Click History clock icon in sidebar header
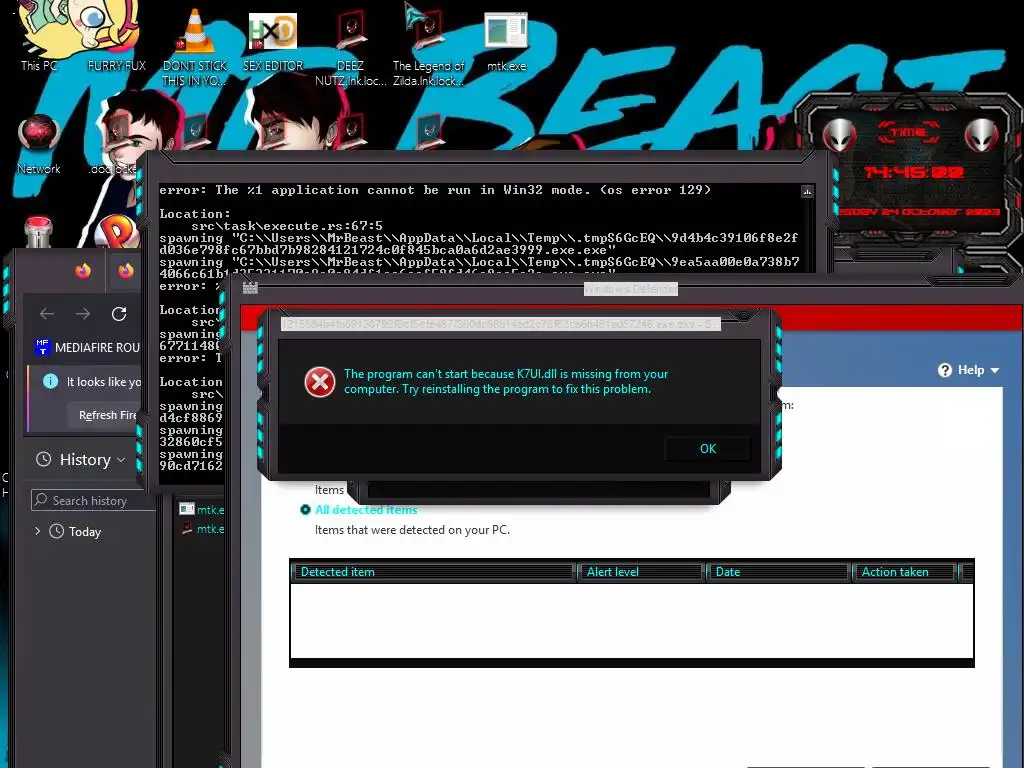The image size is (1024, 768). (x=43, y=459)
